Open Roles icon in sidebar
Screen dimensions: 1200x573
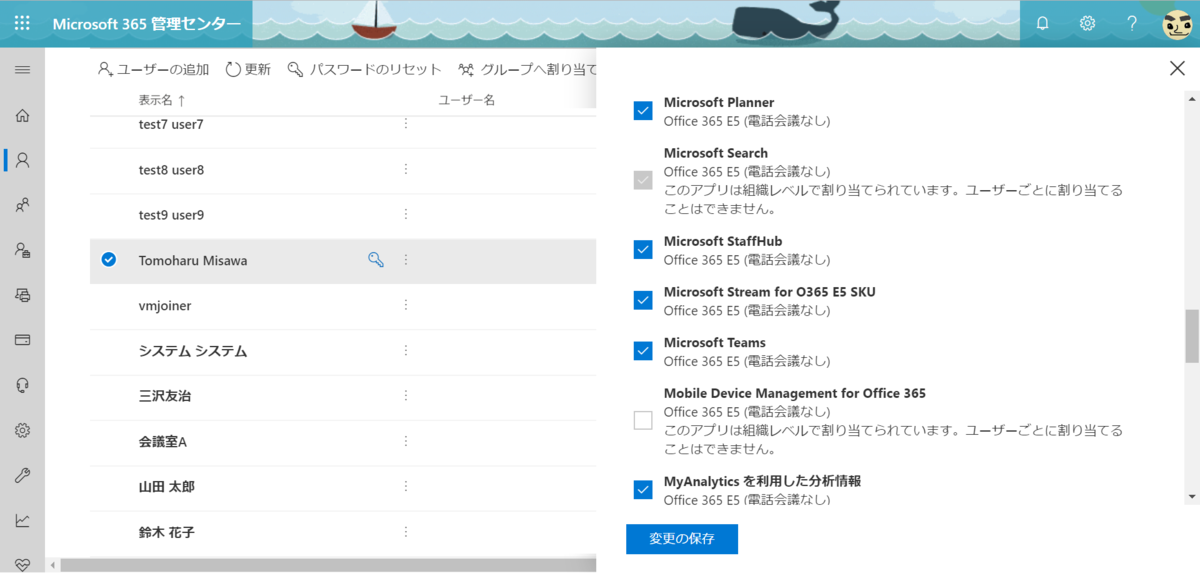tap(22, 250)
